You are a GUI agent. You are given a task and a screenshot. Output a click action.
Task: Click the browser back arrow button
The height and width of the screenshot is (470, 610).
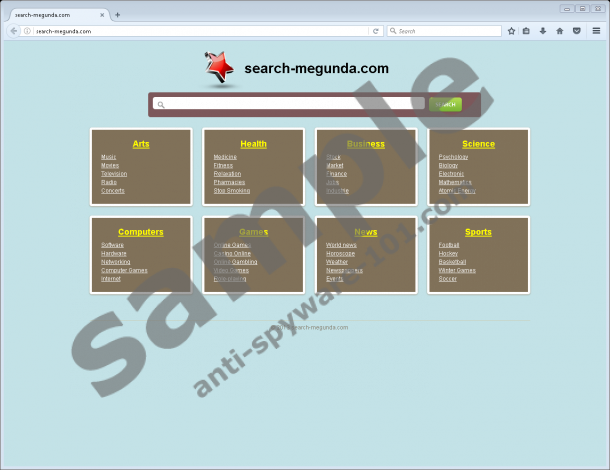point(14,31)
